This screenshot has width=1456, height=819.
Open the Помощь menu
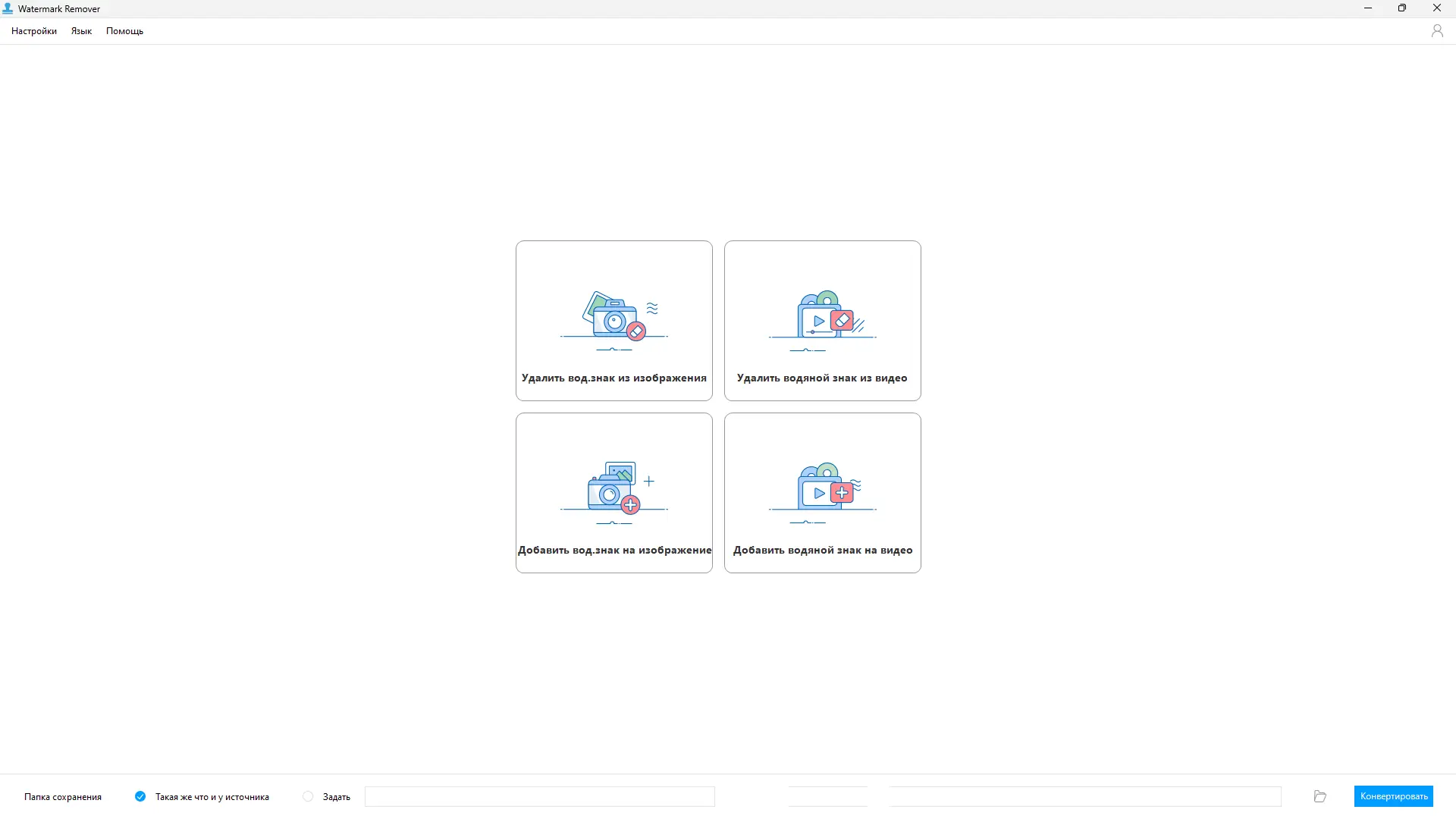click(124, 31)
